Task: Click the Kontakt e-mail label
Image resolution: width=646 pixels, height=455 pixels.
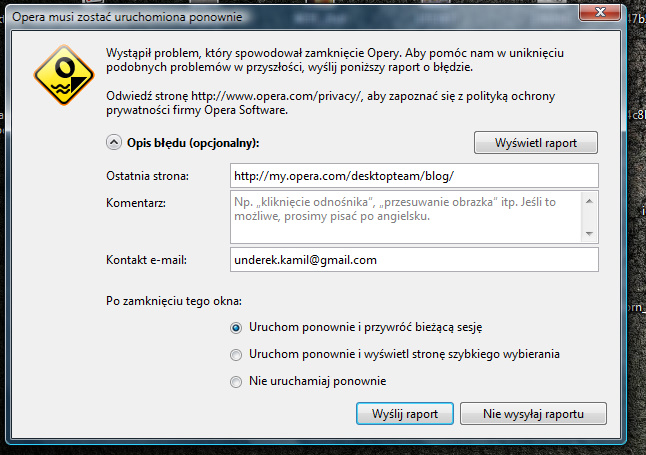Action: point(146,260)
